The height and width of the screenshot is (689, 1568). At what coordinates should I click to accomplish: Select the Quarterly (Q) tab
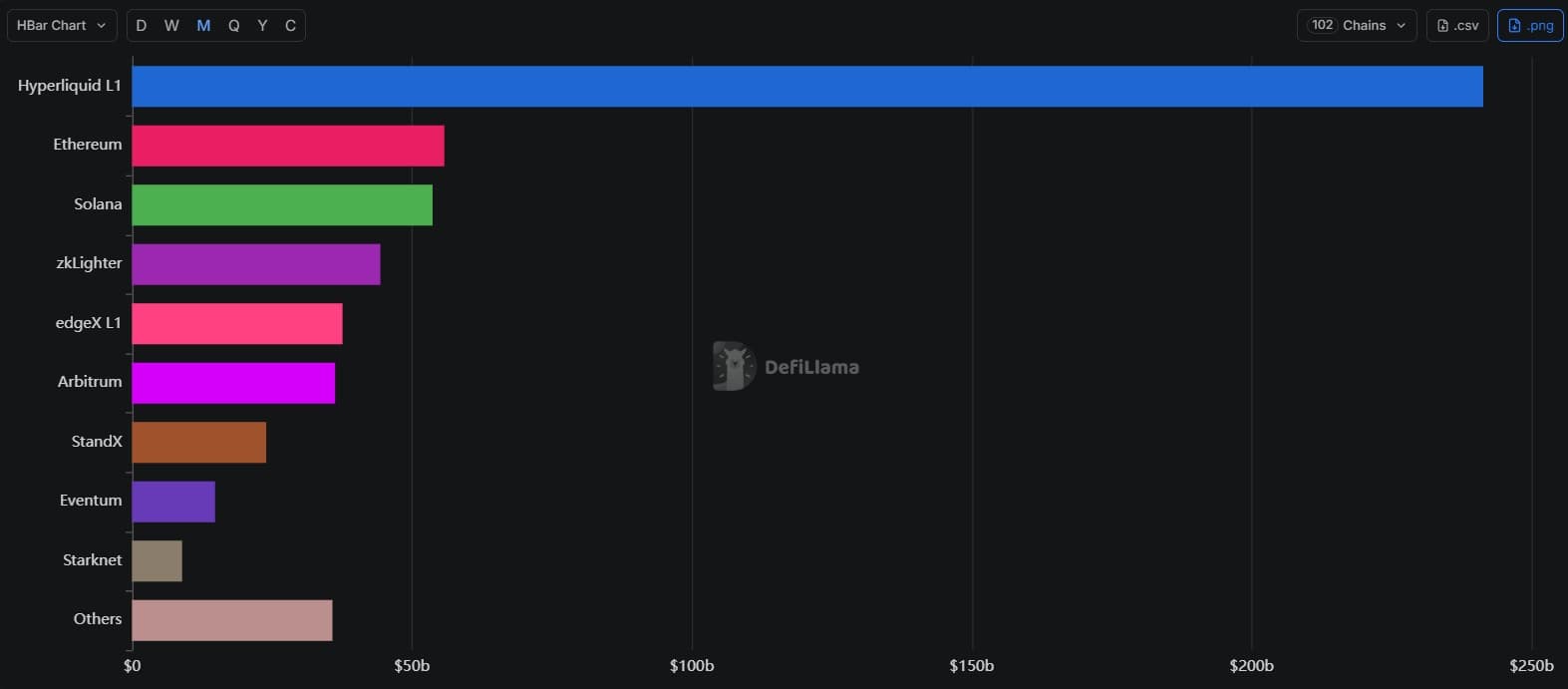[x=234, y=25]
